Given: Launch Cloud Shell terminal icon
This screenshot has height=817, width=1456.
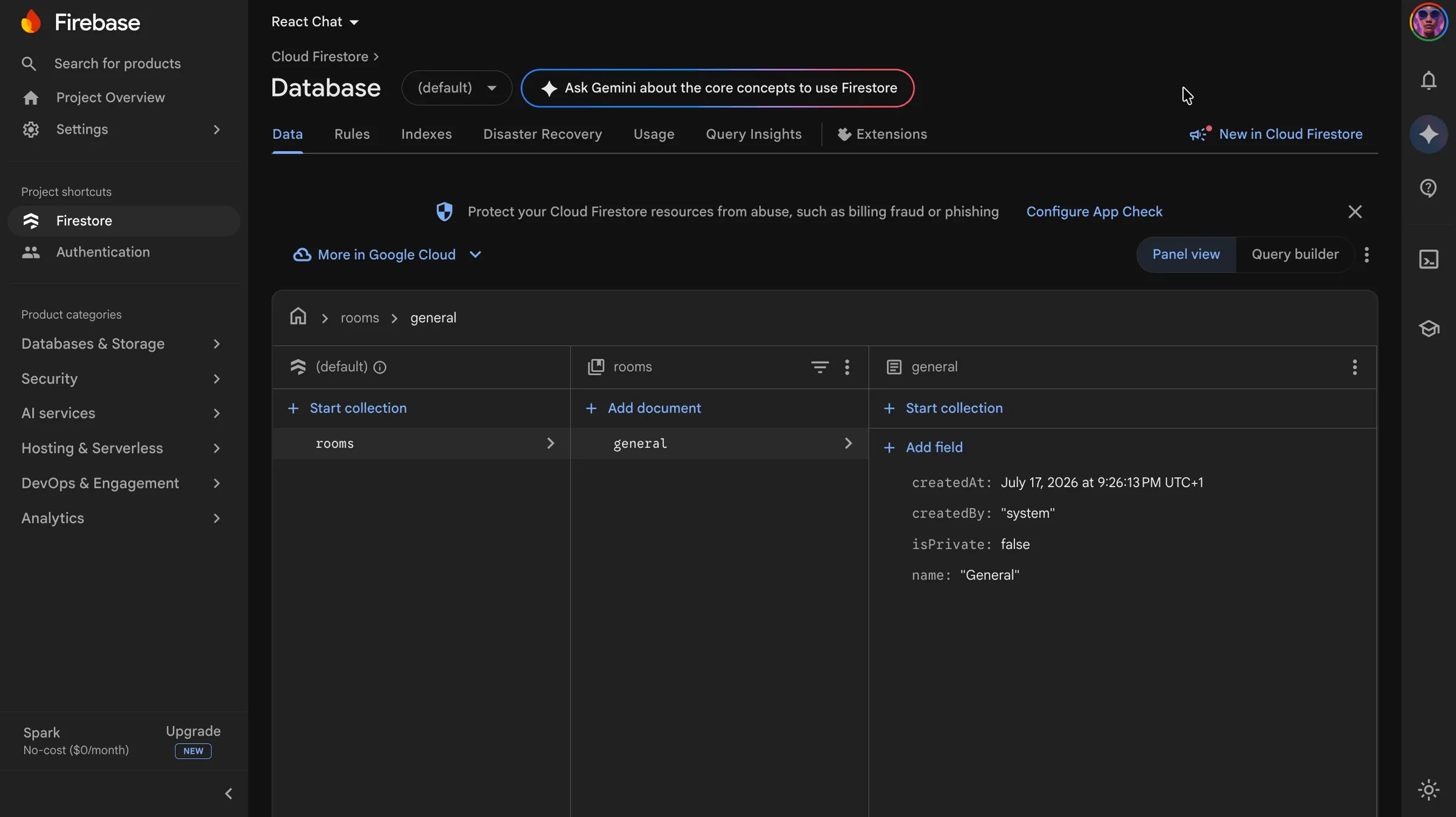Looking at the screenshot, I should 1429,260.
